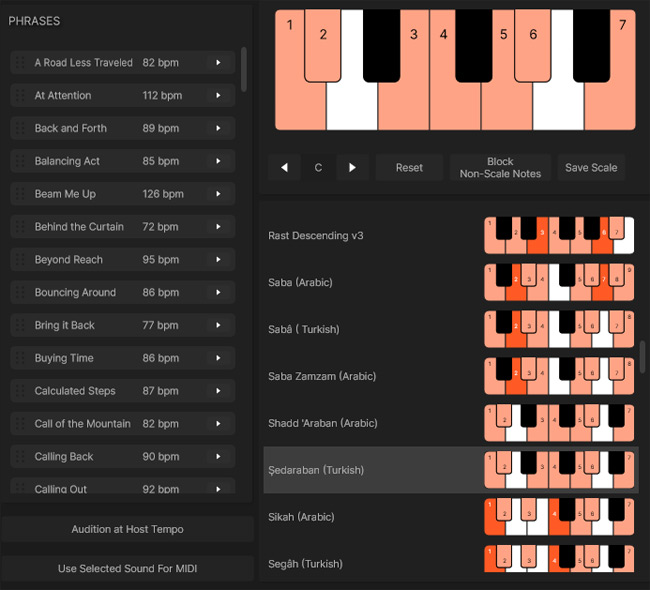Toggle Block Non-Scale Notes
Image resolution: width=650 pixels, height=590 pixels.
pyautogui.click(x=500, y=168)
